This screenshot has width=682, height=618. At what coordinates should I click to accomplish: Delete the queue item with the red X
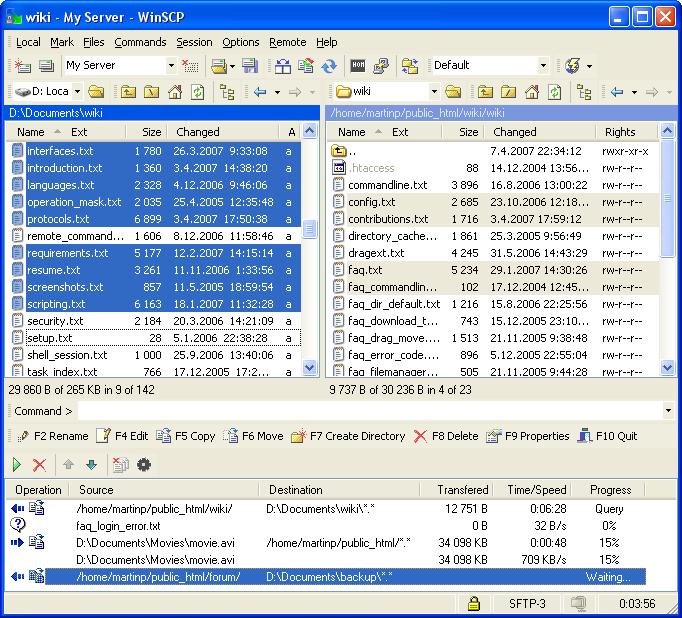point(40,464)
